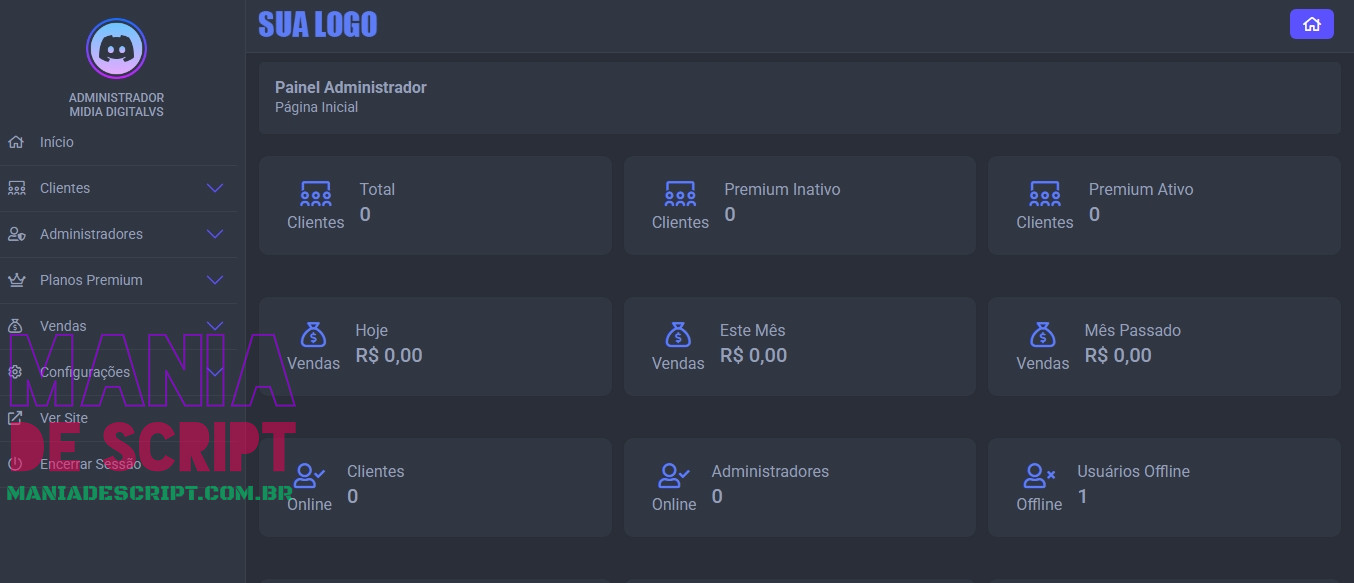Image resolution: width=1354 pixels, height=583 pixels.
Task: Expand the Administradores menu chevron
Action: (x=214, y=234)
